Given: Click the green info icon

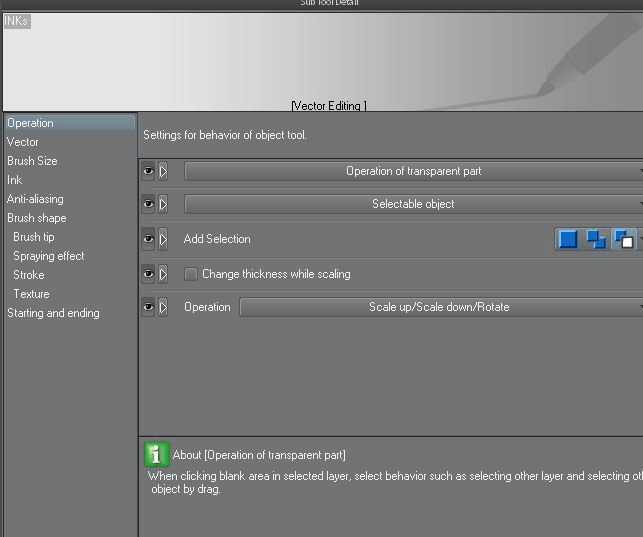Looking at the screenshot, I should (x=157, y=455).
